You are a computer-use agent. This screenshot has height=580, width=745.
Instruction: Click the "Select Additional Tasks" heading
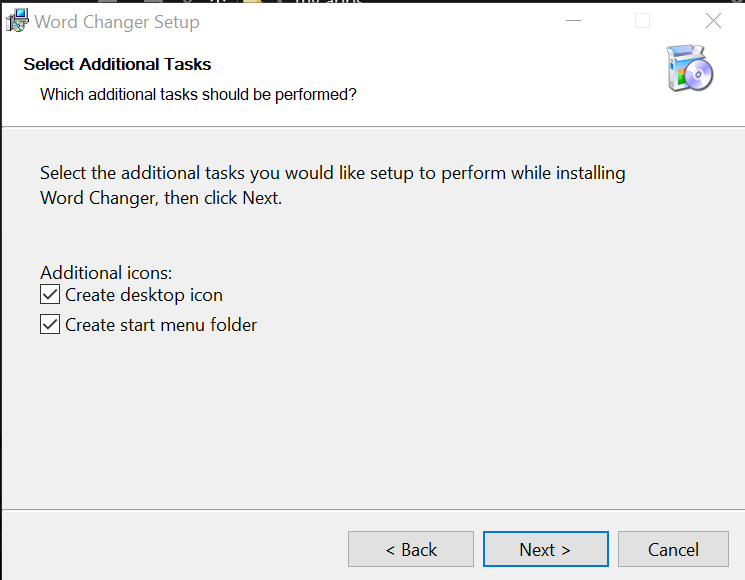[117, 64]
